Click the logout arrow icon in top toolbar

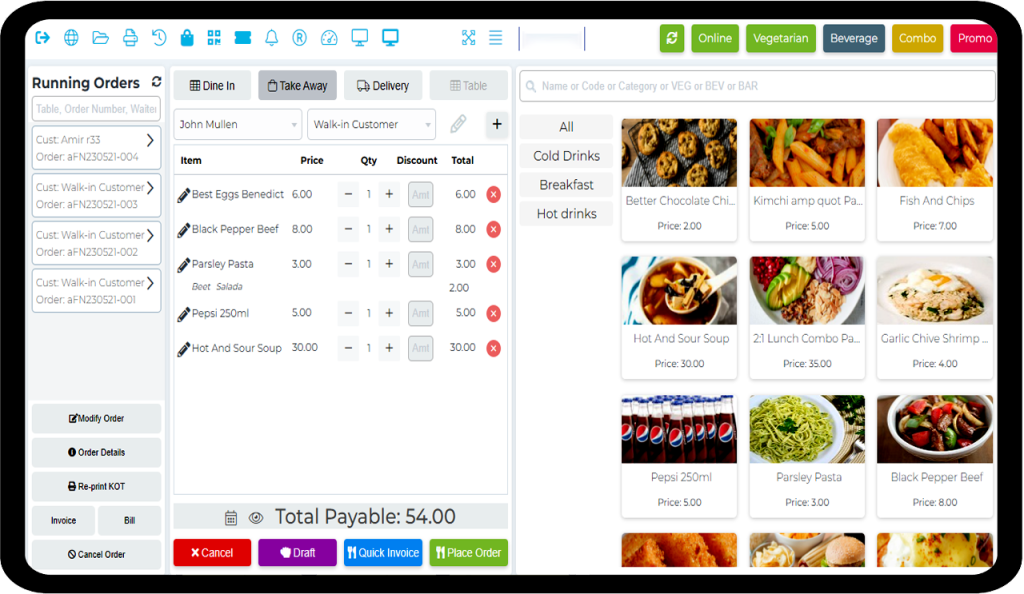click(x=42, y=38)
